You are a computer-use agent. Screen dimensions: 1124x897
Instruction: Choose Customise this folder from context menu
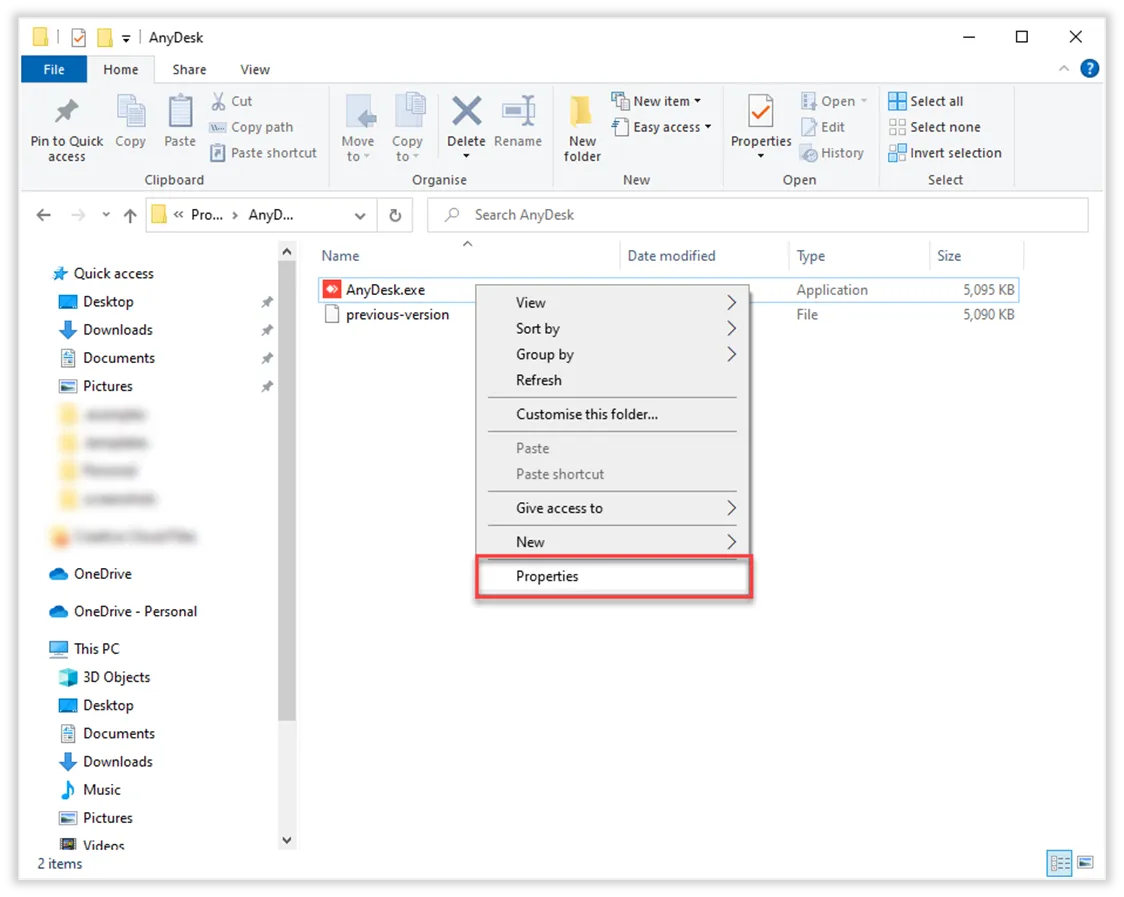pos(587,414)
